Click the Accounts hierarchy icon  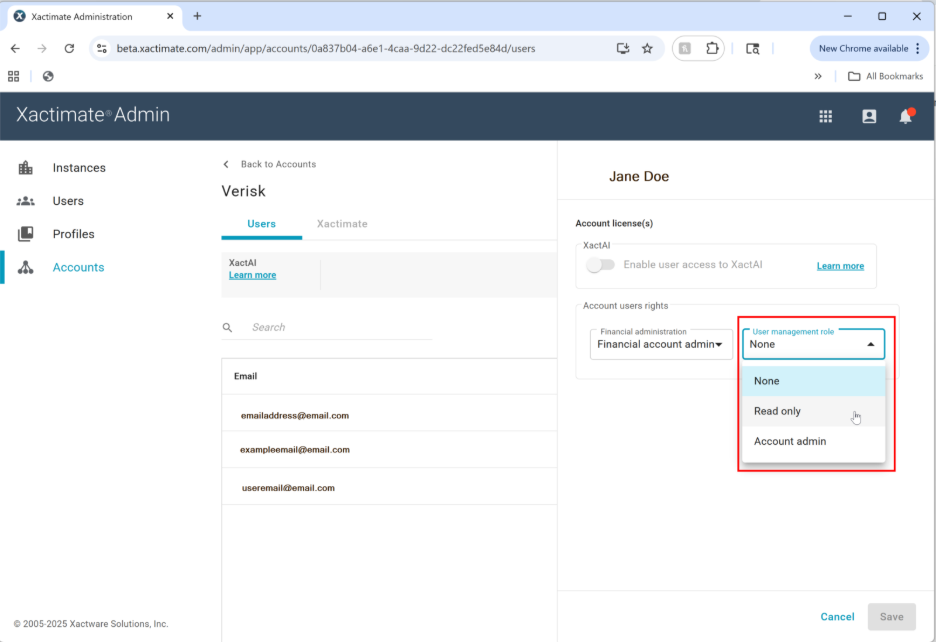(25, 268)
